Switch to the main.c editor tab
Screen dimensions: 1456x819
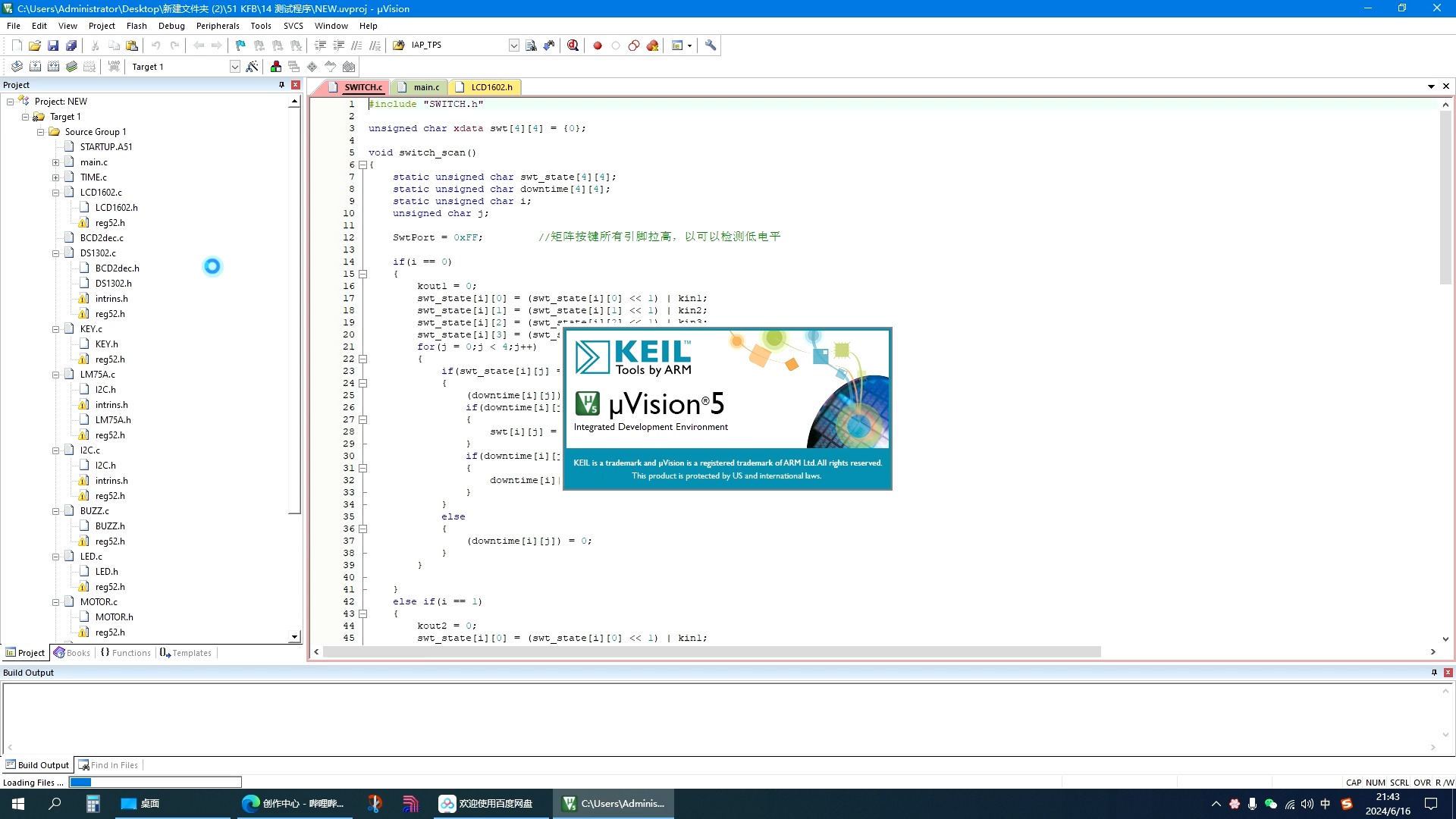pos(425,87)
